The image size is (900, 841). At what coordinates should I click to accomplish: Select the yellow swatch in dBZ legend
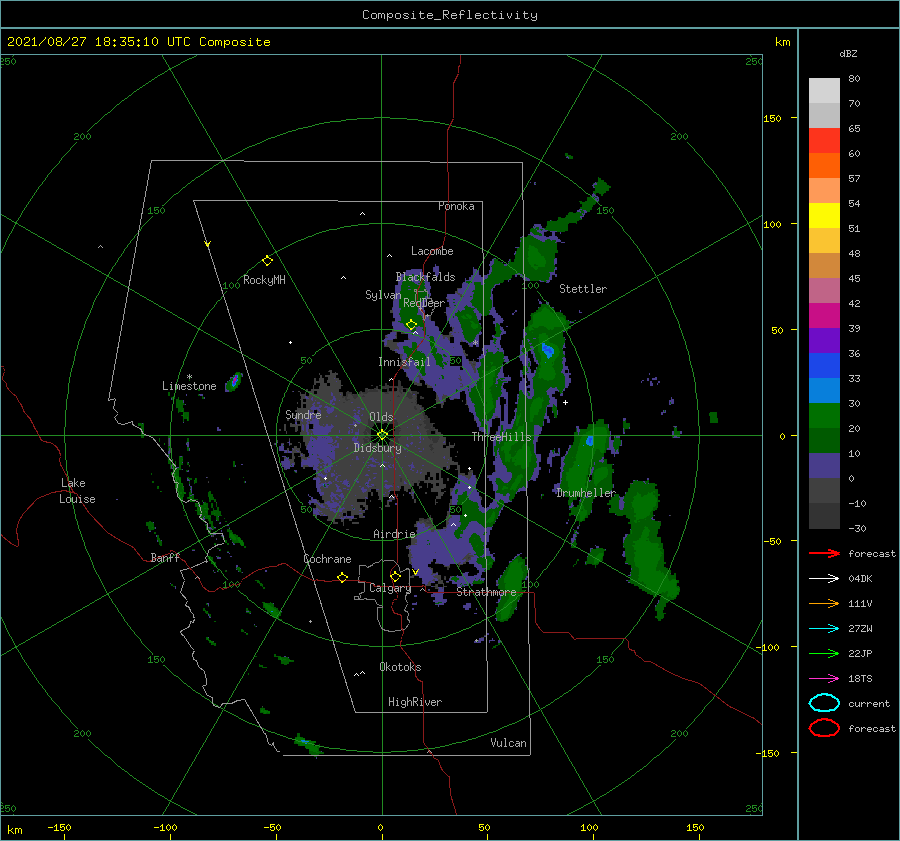pyautogui.click(x=824, y=215)
